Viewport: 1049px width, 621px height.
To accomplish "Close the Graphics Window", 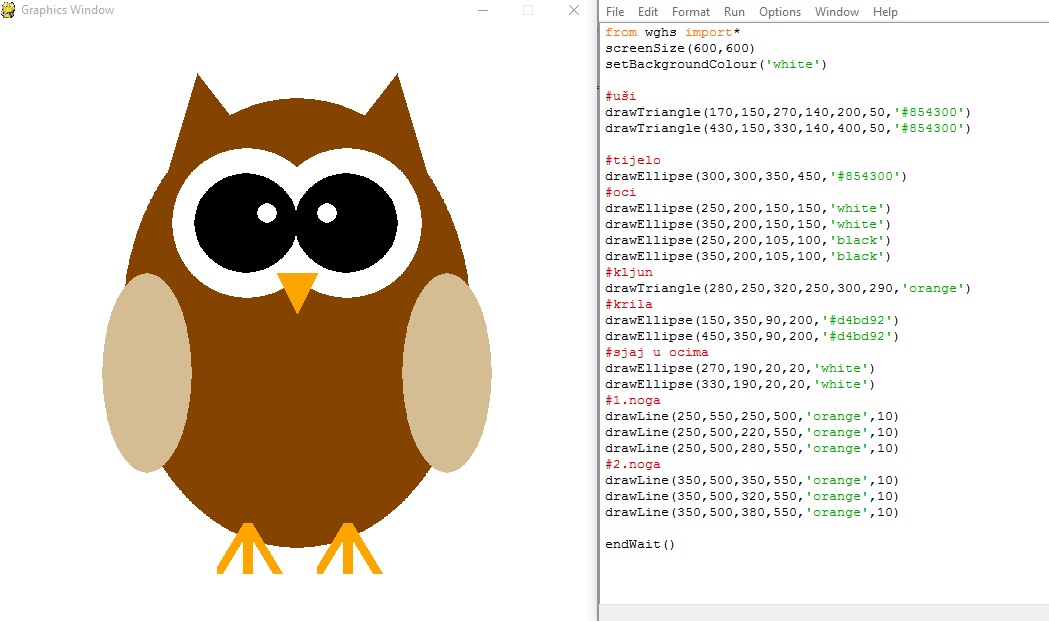I will coord(573,10).
